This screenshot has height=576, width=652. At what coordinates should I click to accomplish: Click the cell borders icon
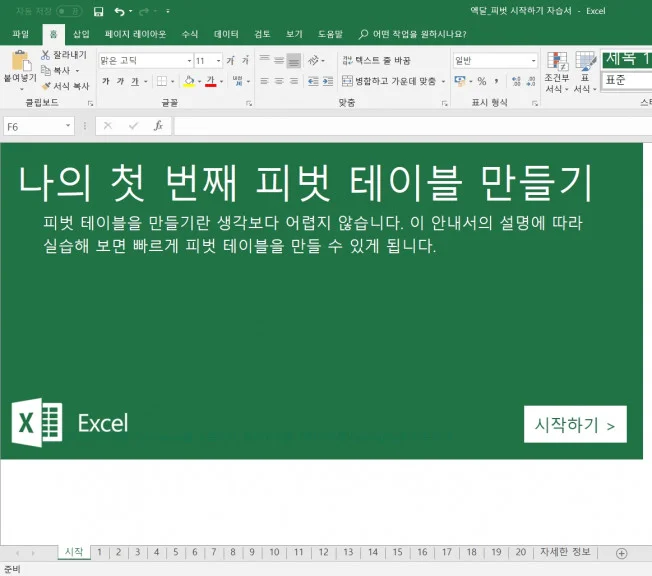pos(161,81)
